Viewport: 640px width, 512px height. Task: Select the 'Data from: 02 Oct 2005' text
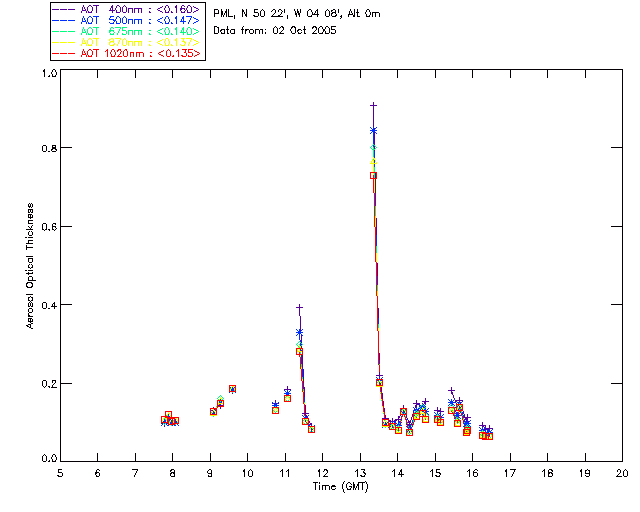coord(275,31)
